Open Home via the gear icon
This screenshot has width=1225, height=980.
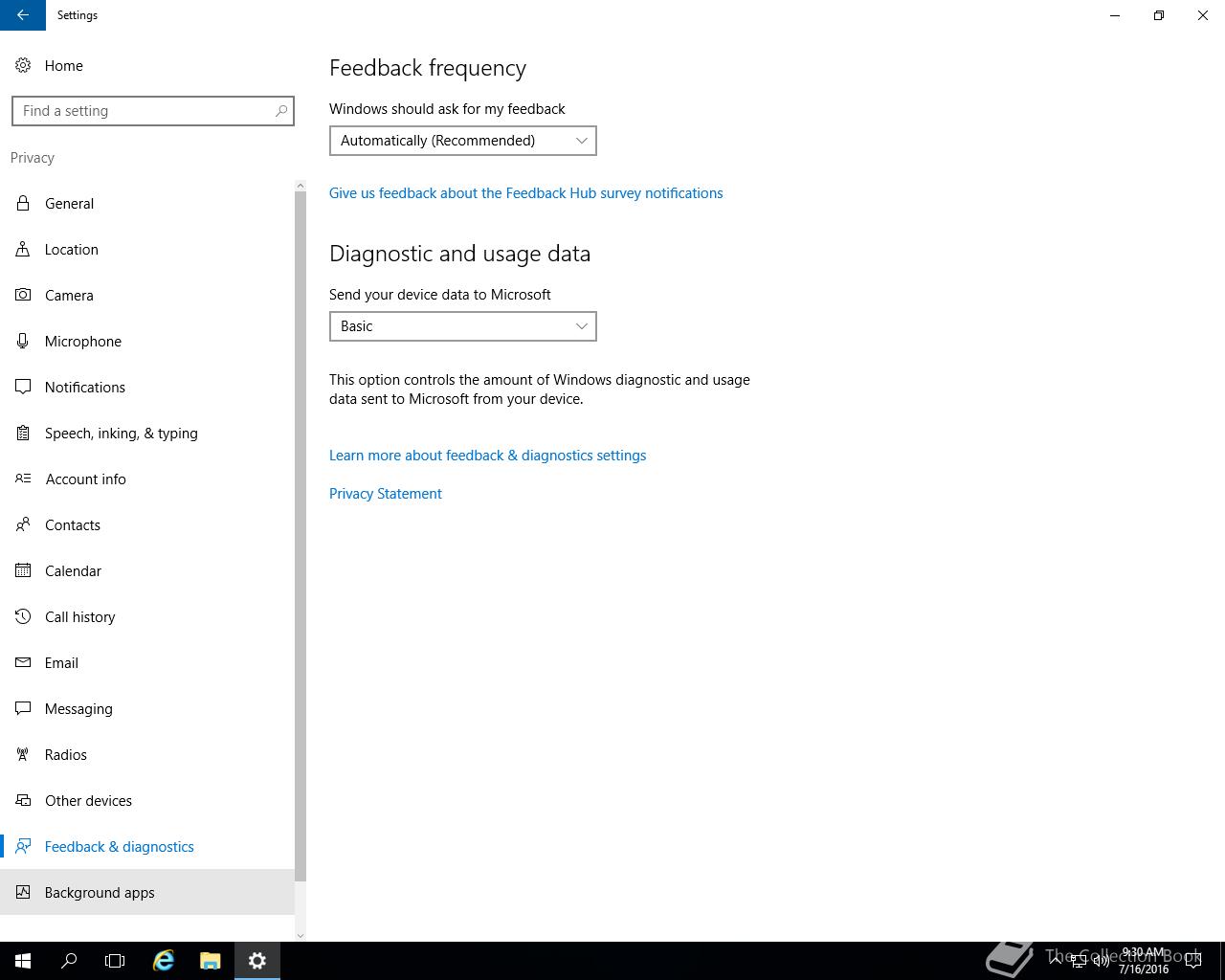pyautogui.click(x=23, y=66)
